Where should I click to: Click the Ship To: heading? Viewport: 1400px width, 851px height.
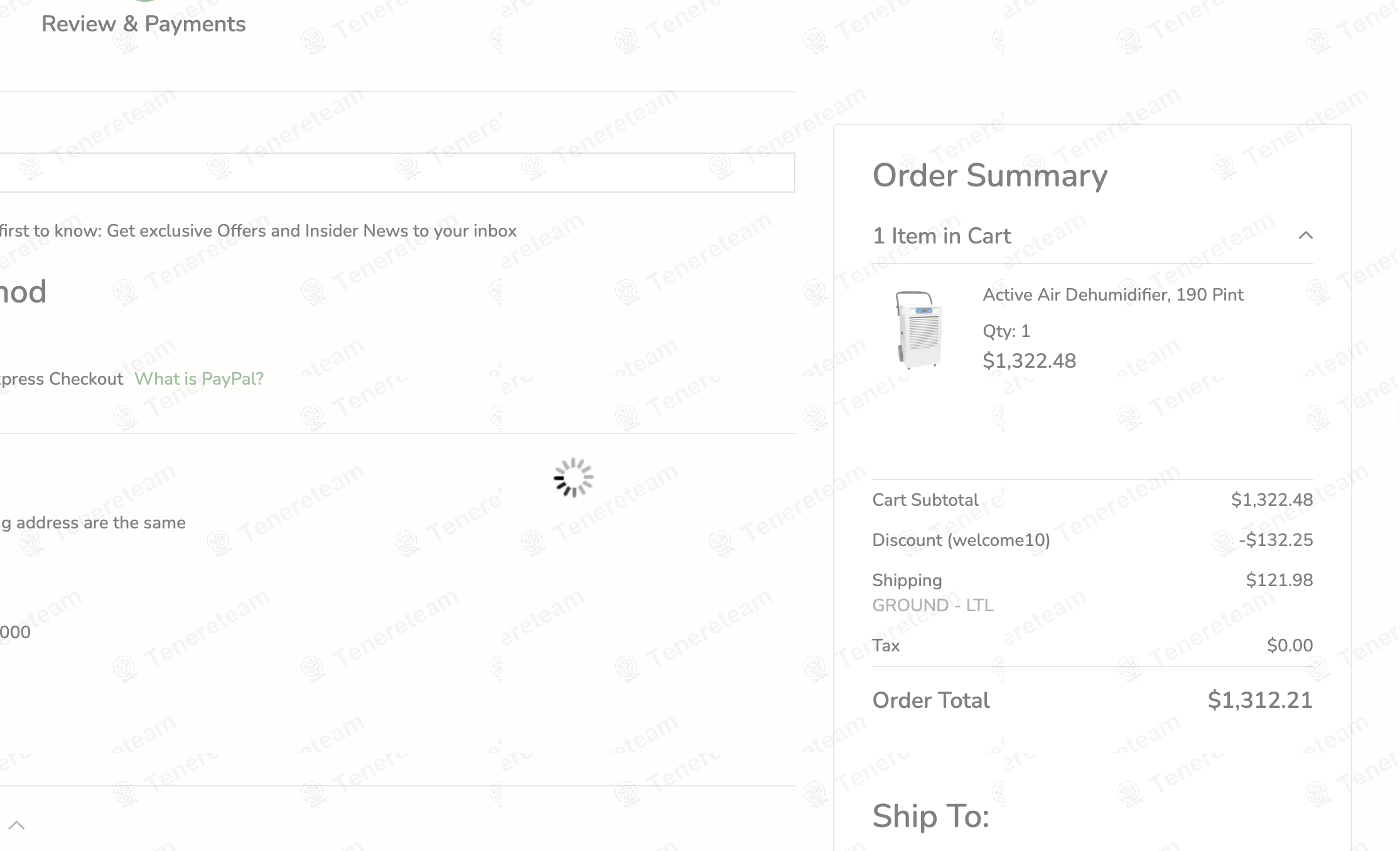[x=930, y=816]
